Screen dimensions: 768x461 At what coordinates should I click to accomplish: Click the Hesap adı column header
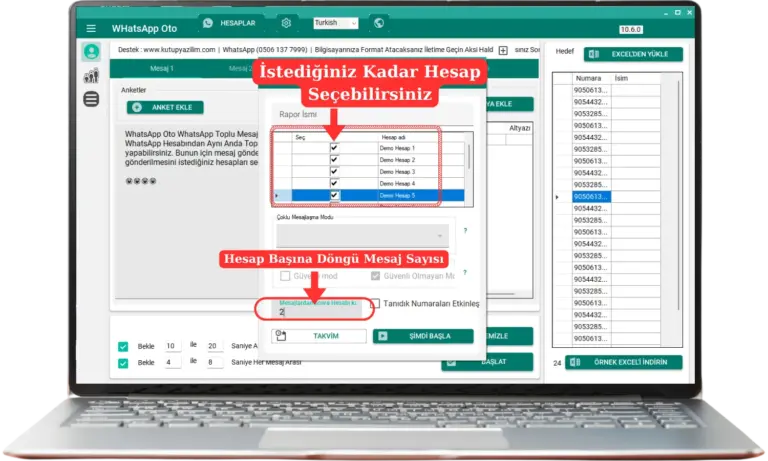click(x=393, y=138)
